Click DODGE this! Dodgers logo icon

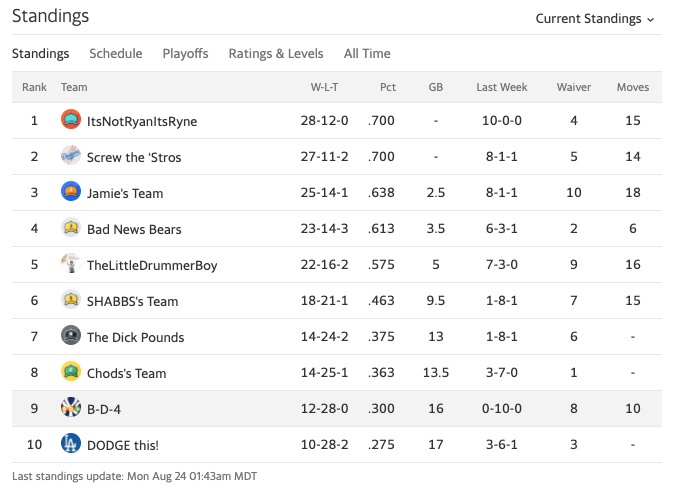coord(70,444)
